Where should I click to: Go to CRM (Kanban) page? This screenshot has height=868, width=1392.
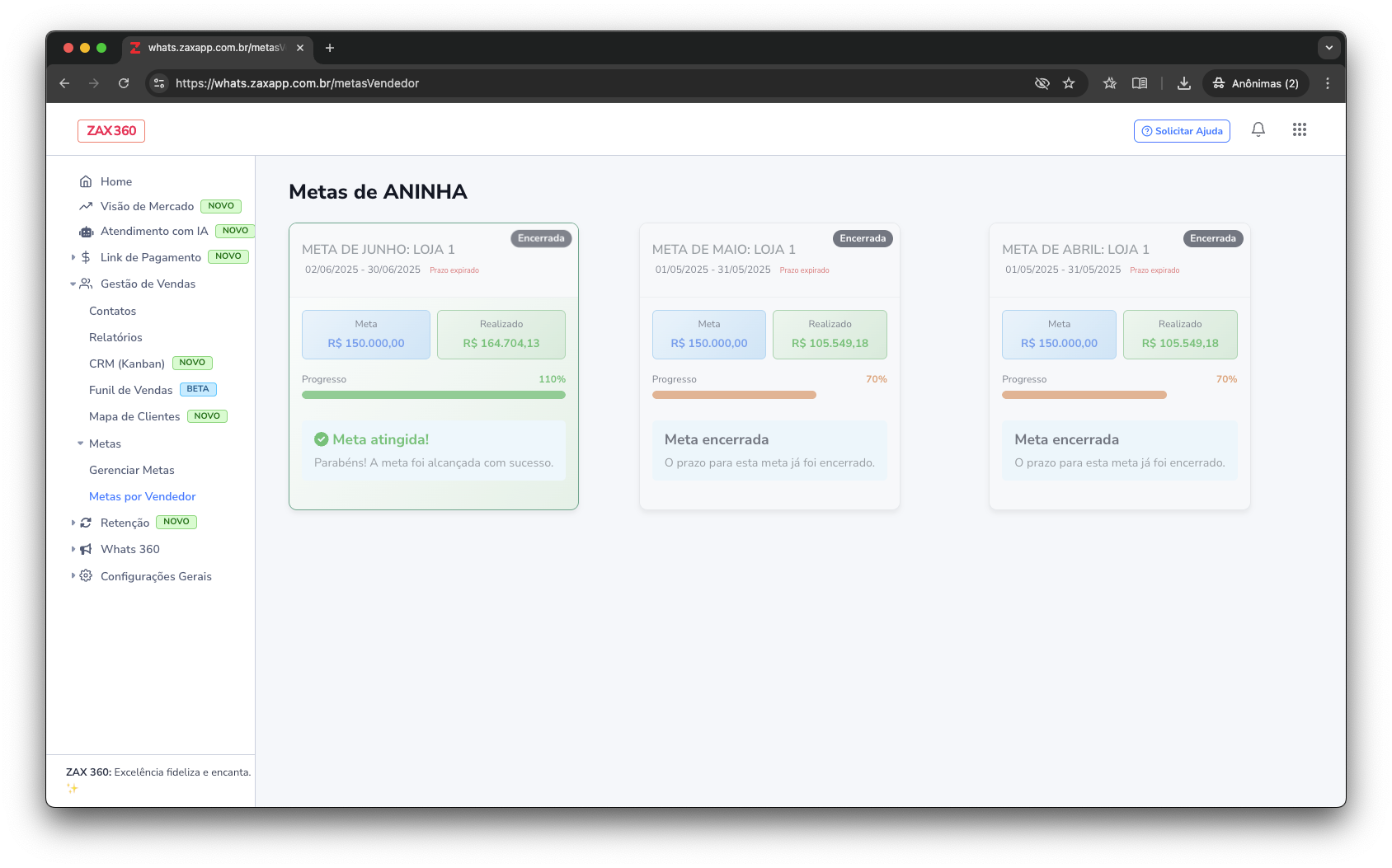127,364
